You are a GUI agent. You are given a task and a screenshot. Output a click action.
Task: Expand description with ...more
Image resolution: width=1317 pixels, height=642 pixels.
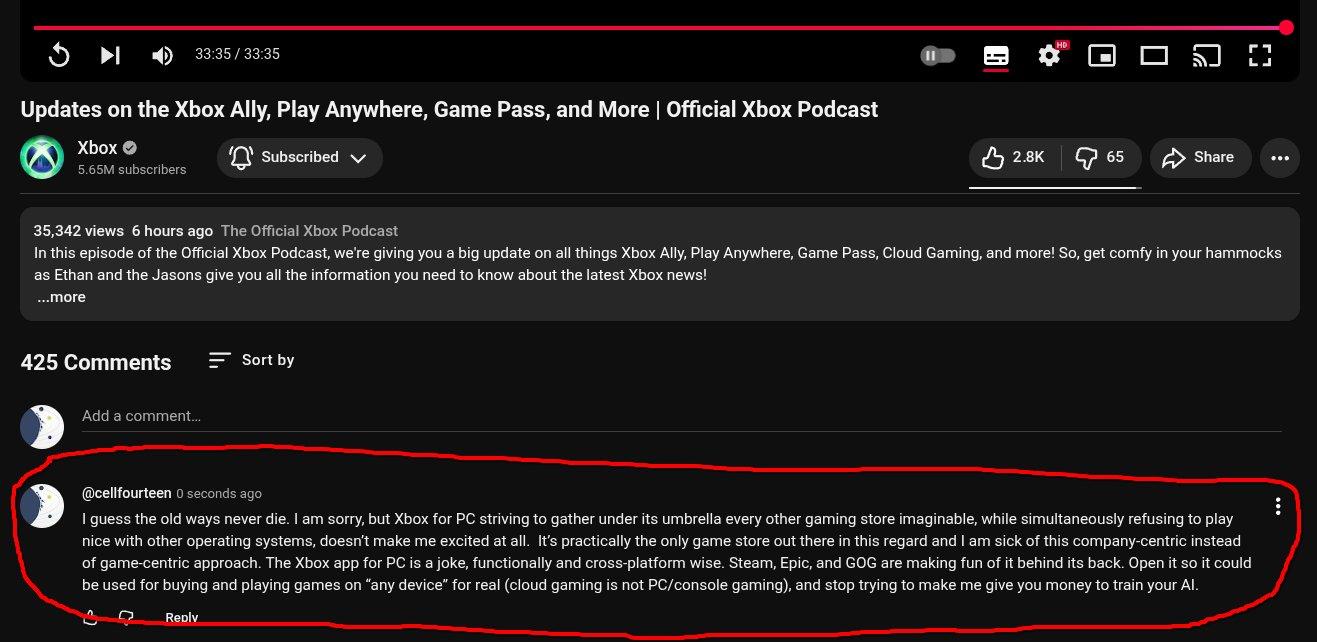point(61,297)
